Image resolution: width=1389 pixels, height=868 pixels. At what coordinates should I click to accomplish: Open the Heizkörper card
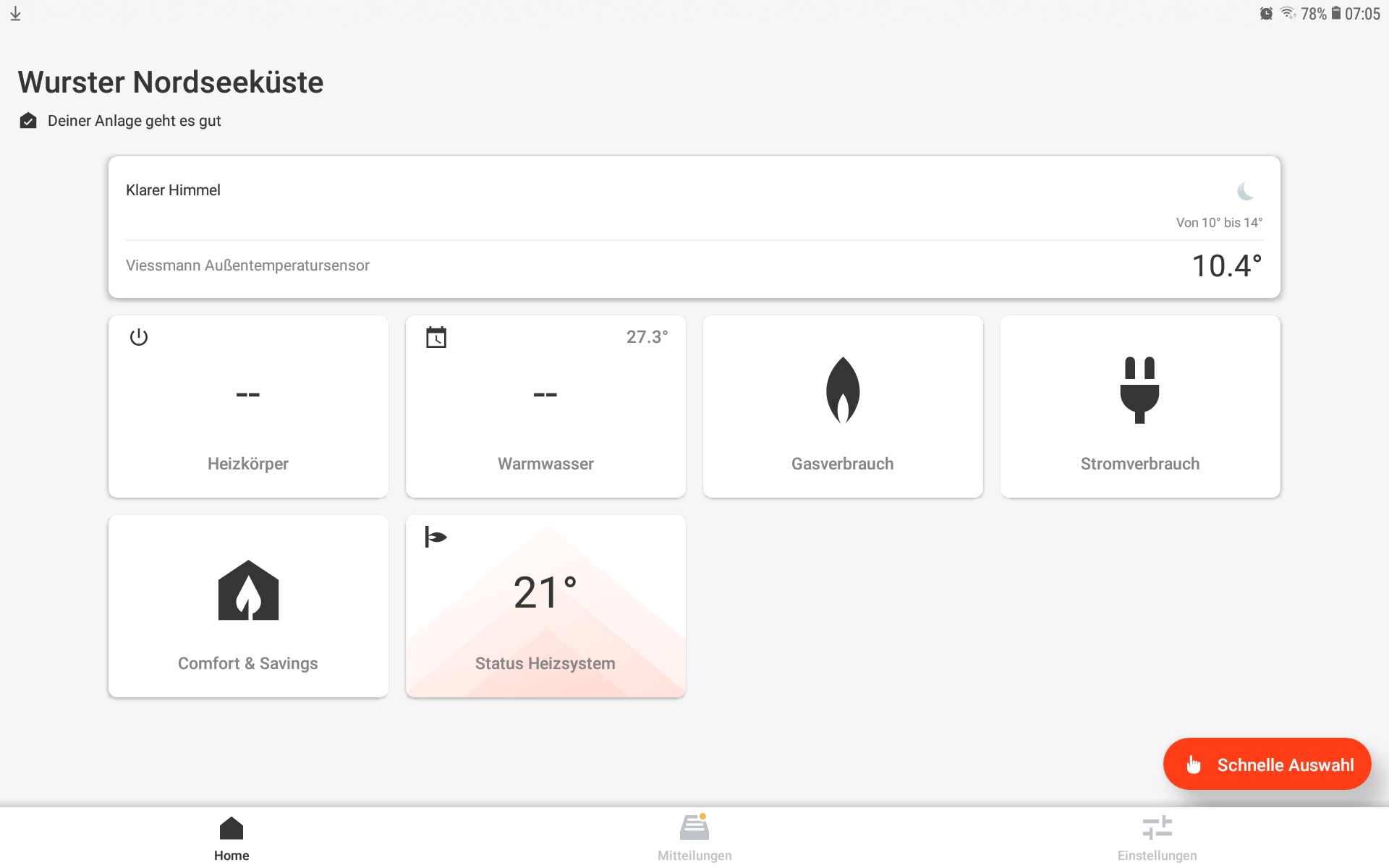248,407
